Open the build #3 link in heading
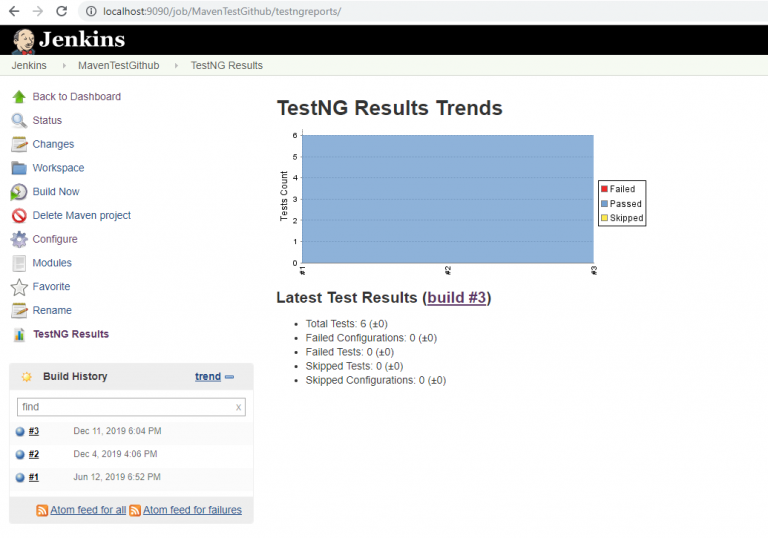Image resolution: width=768 pixels, height=538 pixels. point(456,297)
